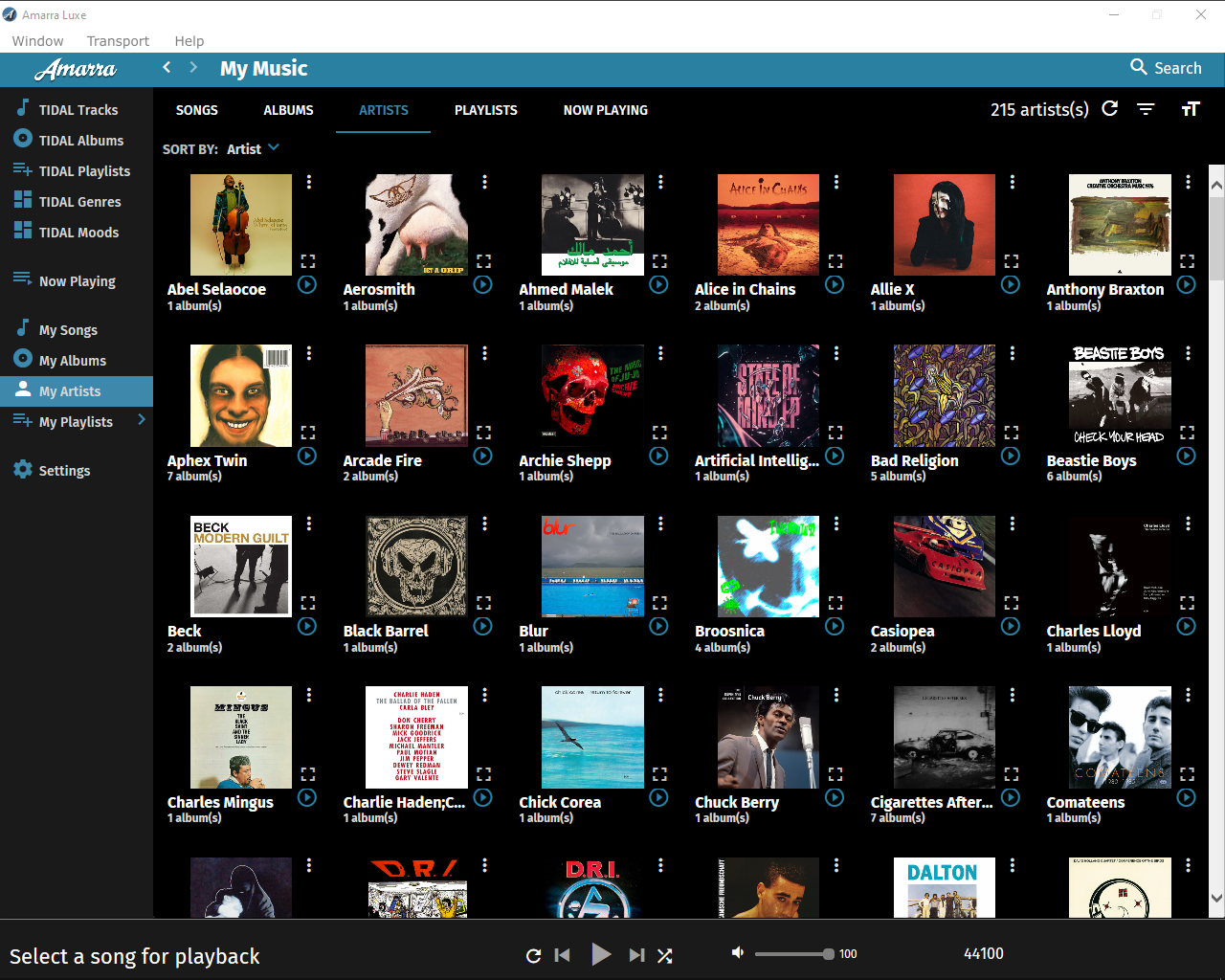
Task: Open the Transport menu
Action: [118, 41]
